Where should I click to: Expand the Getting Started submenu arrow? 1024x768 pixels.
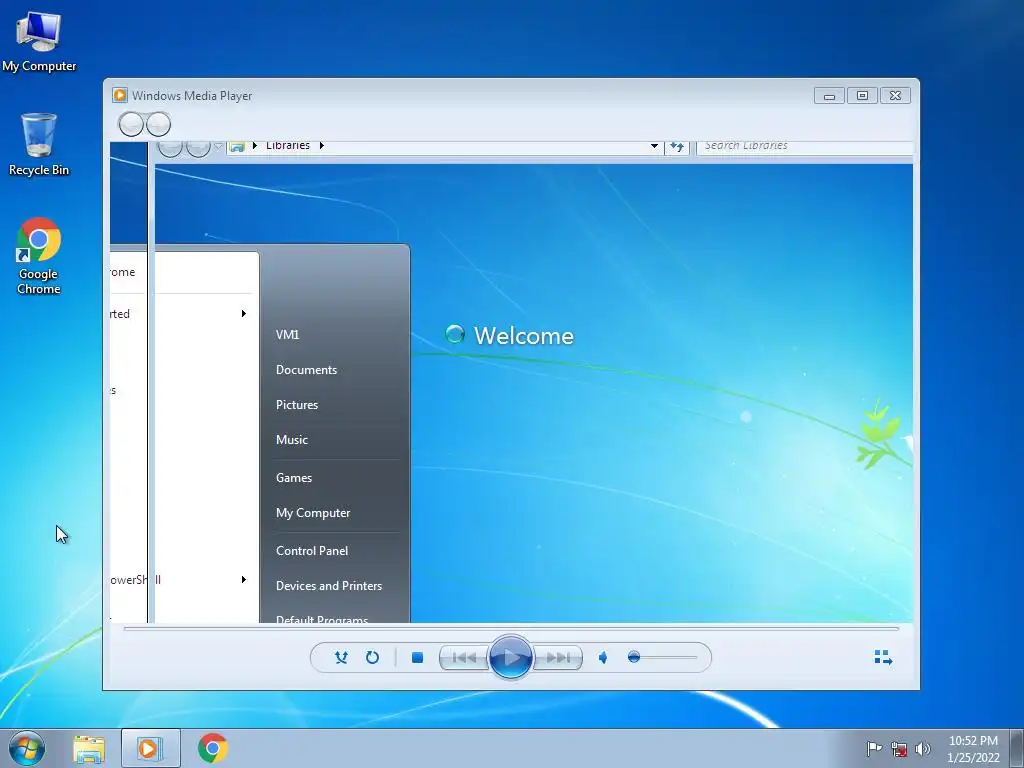tap(244, 313)
